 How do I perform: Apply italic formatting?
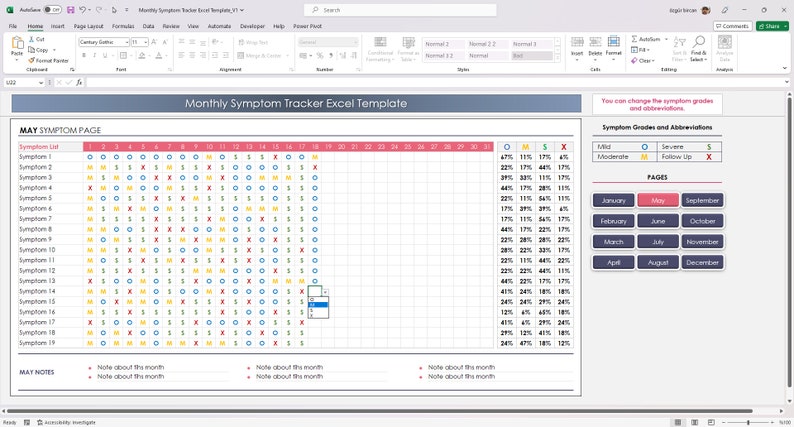click(x=94, y=55)
